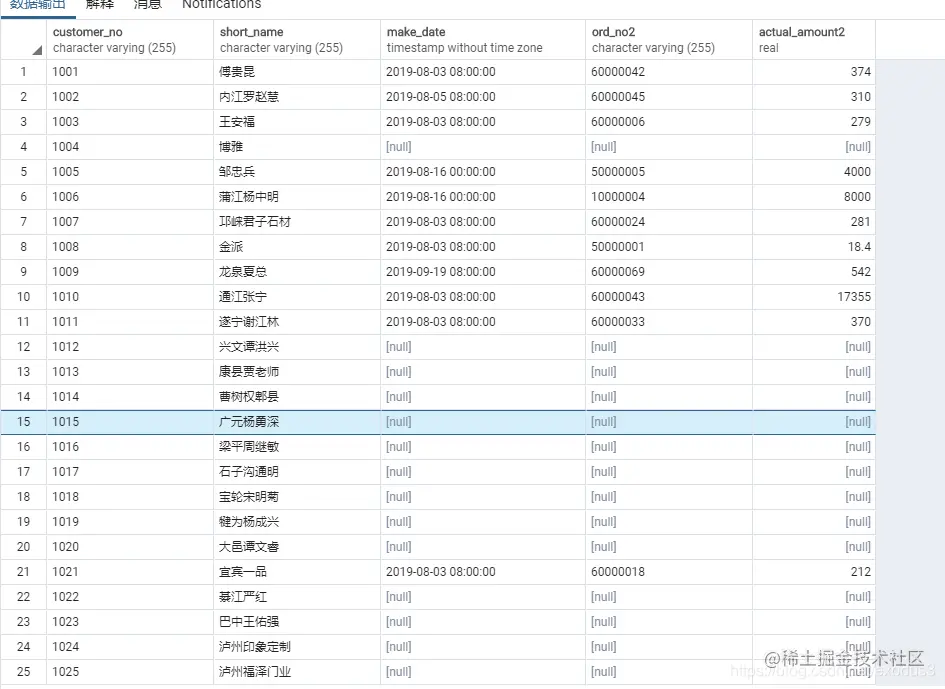Click ord_no2 cell 10000004
Screen dimensions: 945x689
pos(669,197)
